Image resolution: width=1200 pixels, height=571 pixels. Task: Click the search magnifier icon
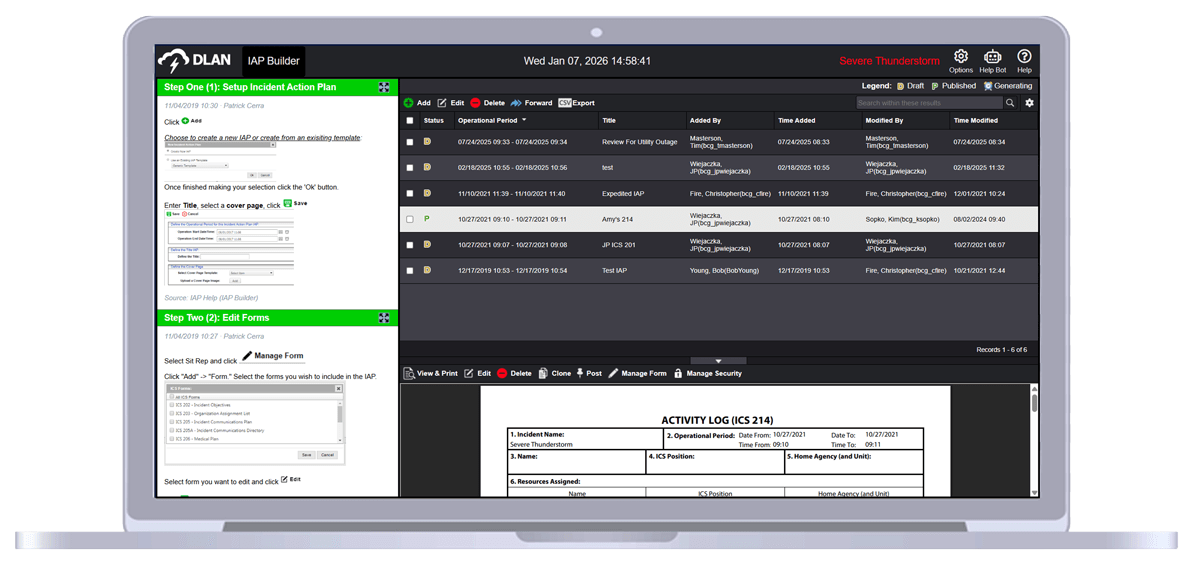[1010, 103]
